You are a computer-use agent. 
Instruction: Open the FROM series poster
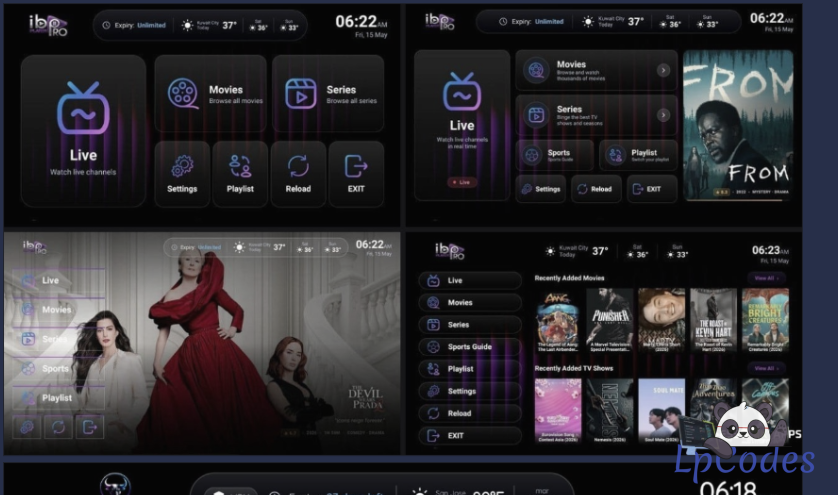click(738, 126)
